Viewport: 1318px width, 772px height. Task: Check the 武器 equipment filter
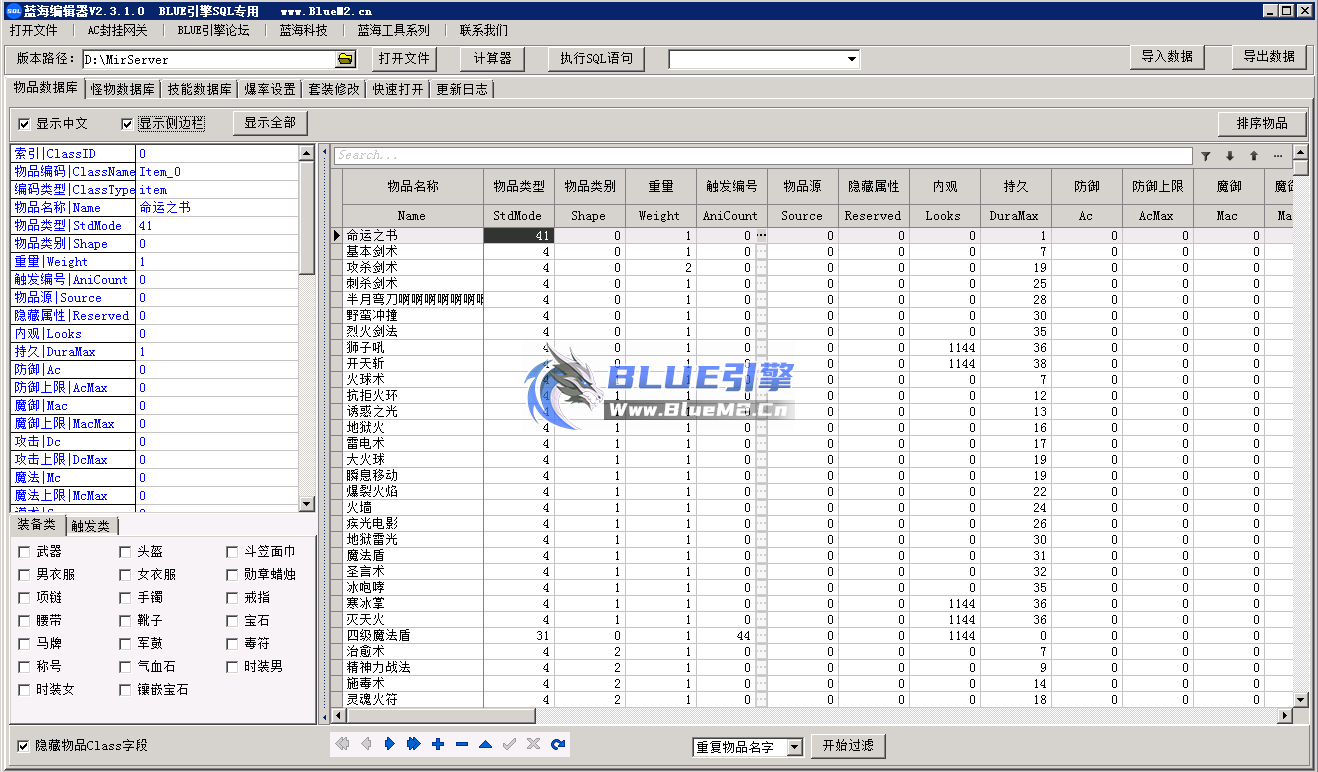click(x=24, y=552)
